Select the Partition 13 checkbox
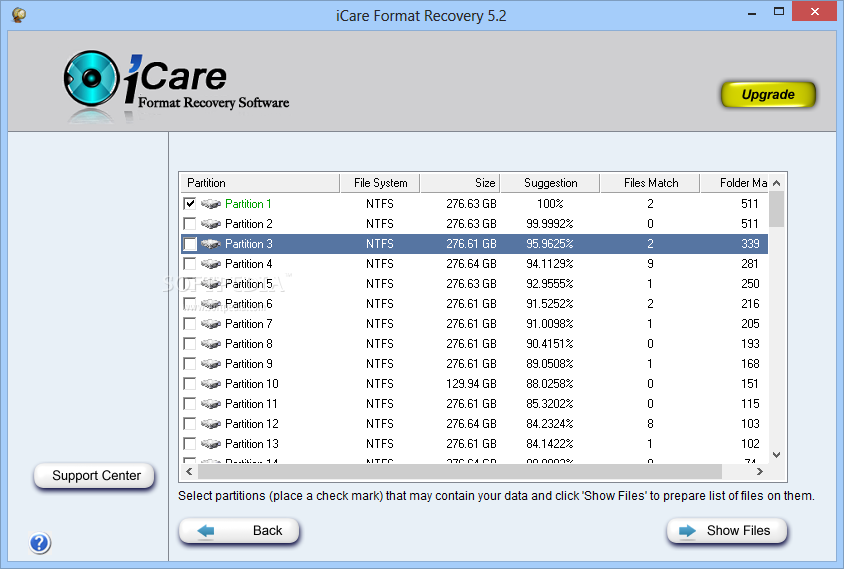 (x=189, y=444)
